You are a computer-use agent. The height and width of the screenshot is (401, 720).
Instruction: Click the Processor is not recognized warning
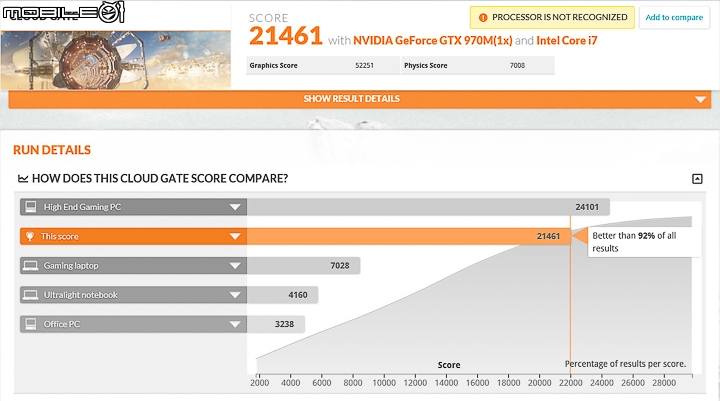pos(552,17)
